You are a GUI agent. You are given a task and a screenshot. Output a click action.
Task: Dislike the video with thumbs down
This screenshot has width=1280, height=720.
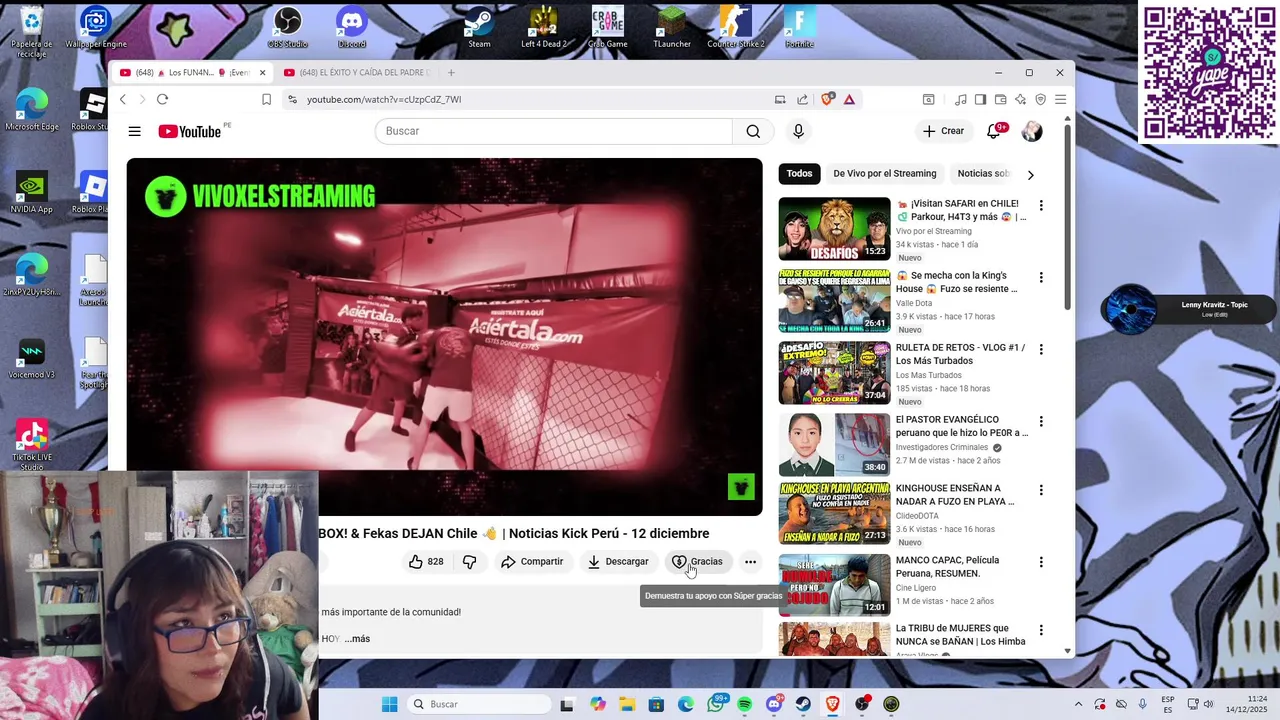tap(469, 562)
